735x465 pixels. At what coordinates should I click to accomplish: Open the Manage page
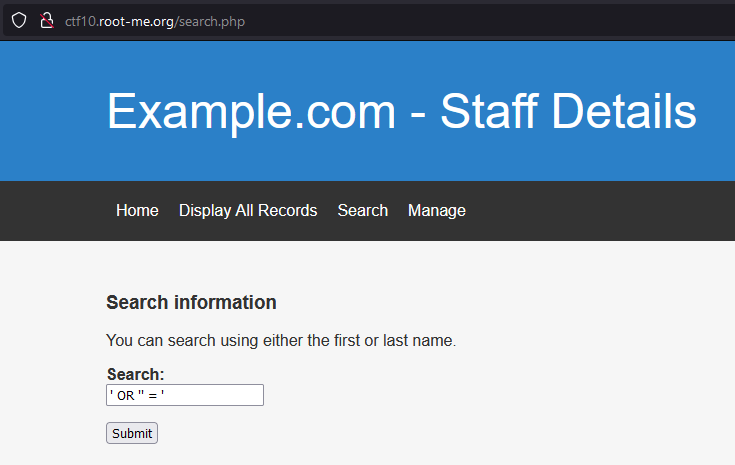coord(436,210)
